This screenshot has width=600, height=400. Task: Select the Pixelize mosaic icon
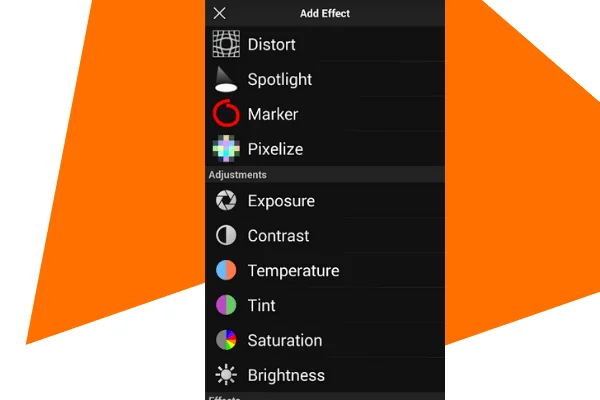(x=226, y=148)
